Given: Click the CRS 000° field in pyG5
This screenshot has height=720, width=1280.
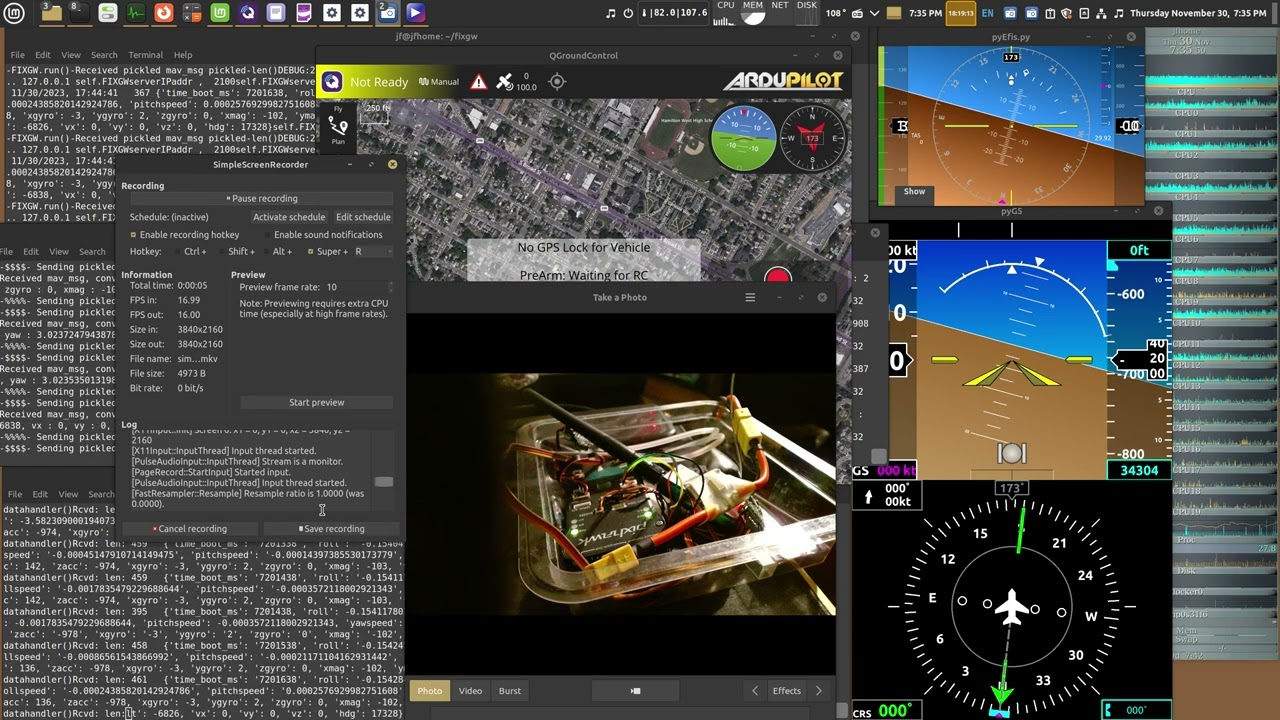Looking at the screenshot, I should coord(883,711).
